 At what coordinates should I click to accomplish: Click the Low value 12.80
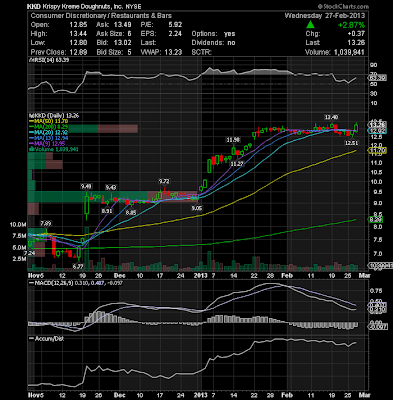coord(78,43)
